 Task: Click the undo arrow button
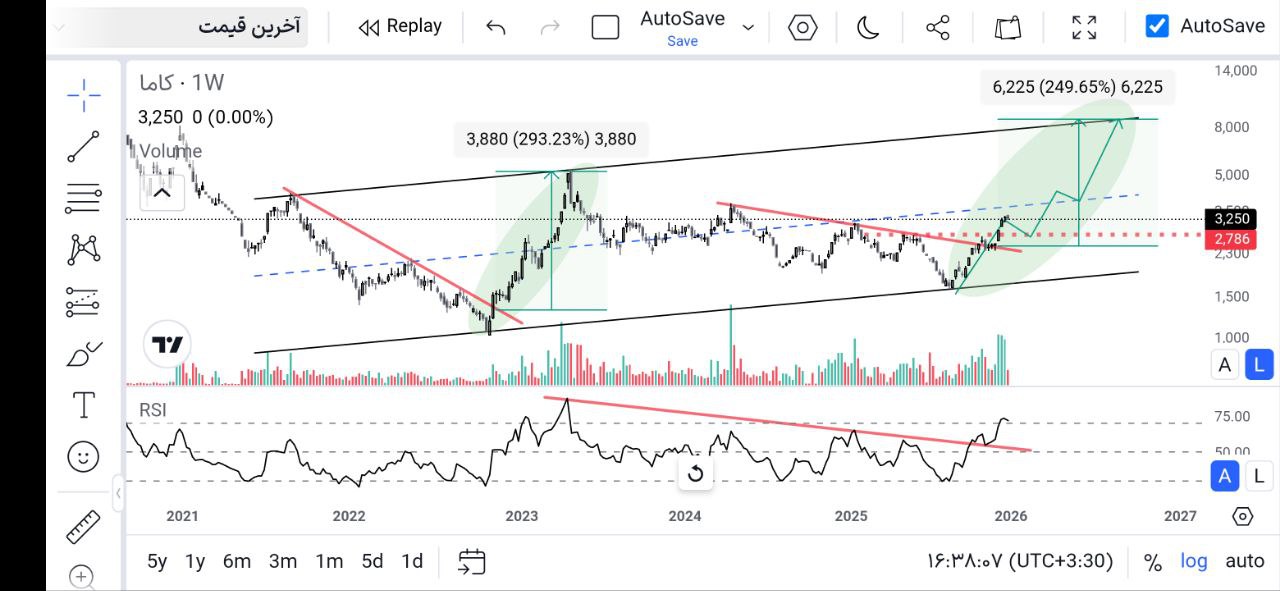[494, 27]
